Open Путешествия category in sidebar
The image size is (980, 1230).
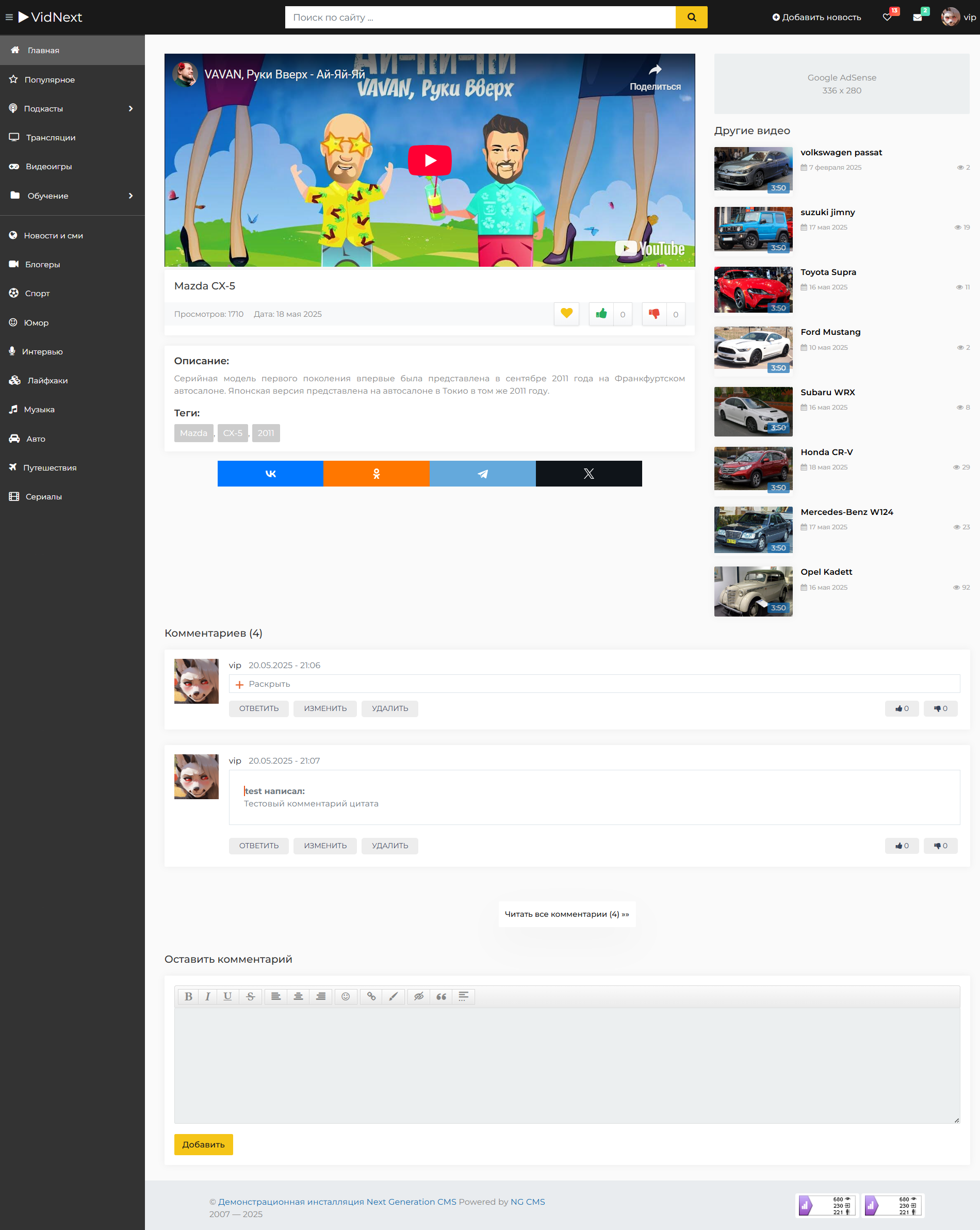[72, 468]
